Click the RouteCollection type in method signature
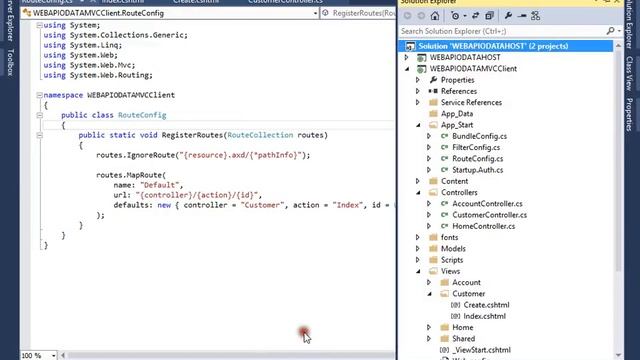This screenshot has width=640, height=360. coord(260,135)
